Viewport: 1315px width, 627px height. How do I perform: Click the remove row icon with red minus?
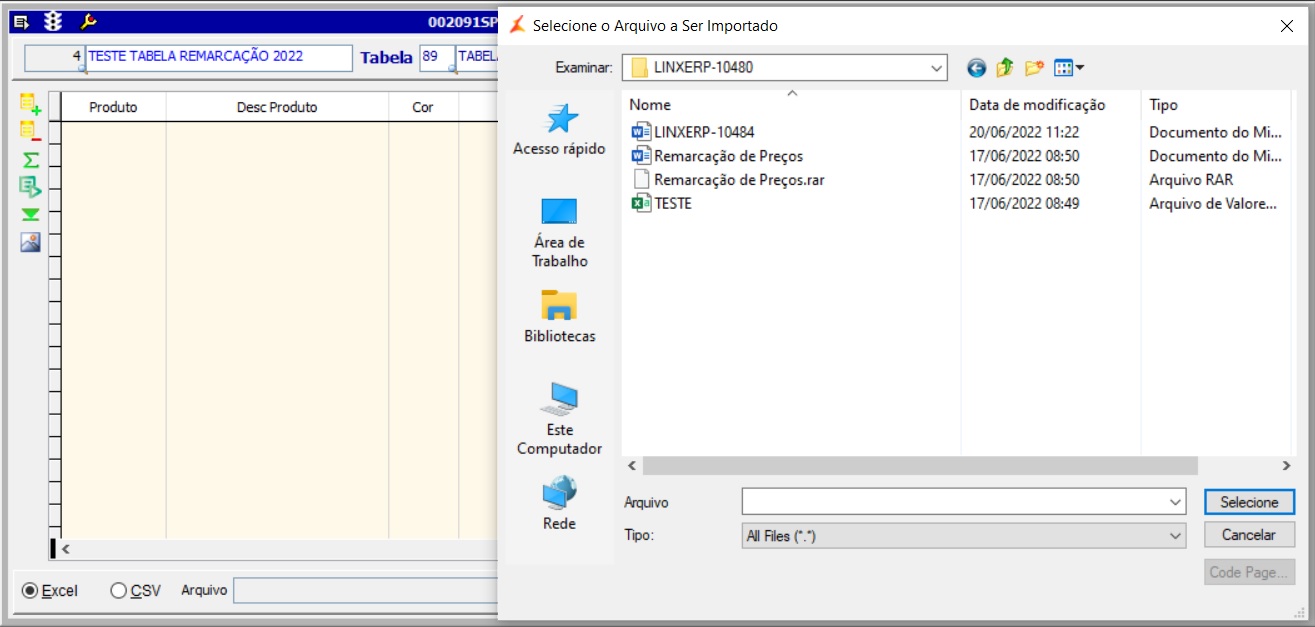click(x=30, y=131)
